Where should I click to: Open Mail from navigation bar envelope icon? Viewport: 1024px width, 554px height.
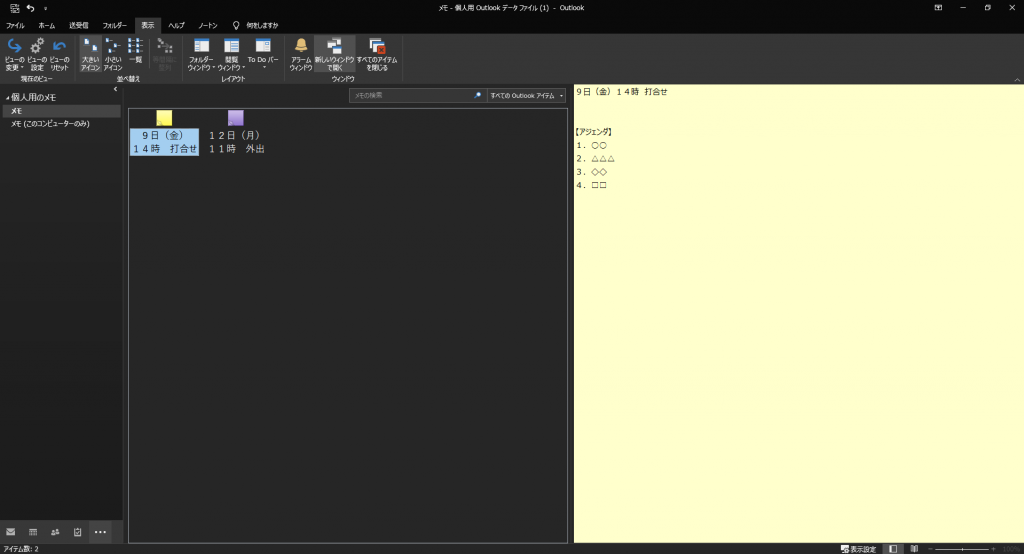click(x=10, y=532)
